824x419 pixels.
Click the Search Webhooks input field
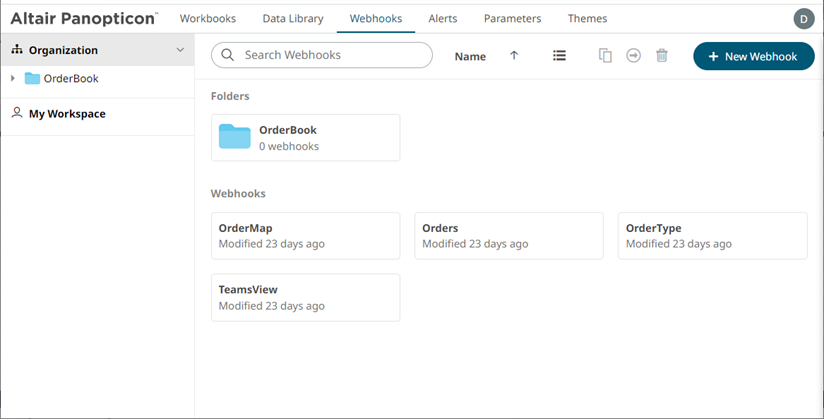click(332, 55)
